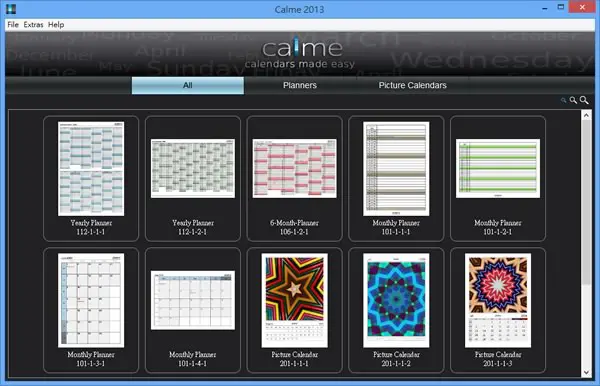Select Picture Calendar 201-1-1-1 star template

pos(294,310)
